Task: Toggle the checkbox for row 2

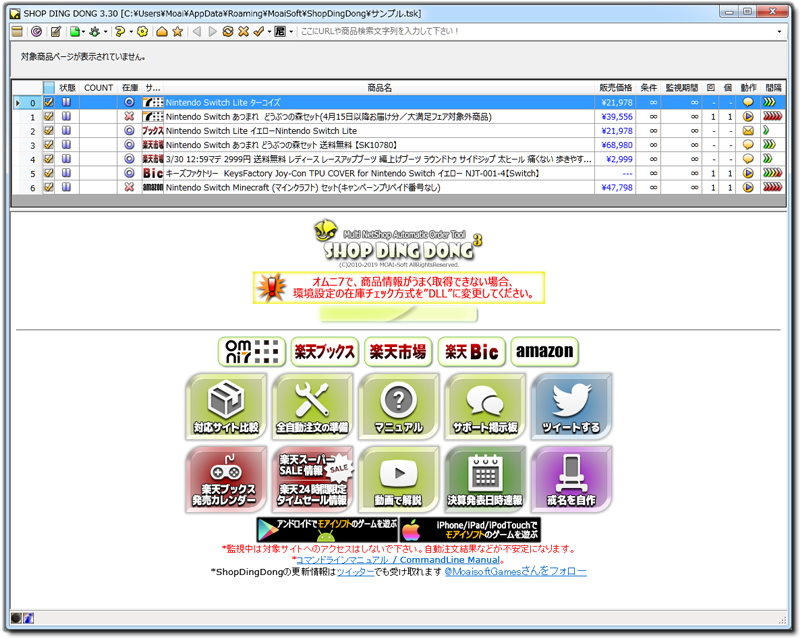Action: [x=48, y=131]
